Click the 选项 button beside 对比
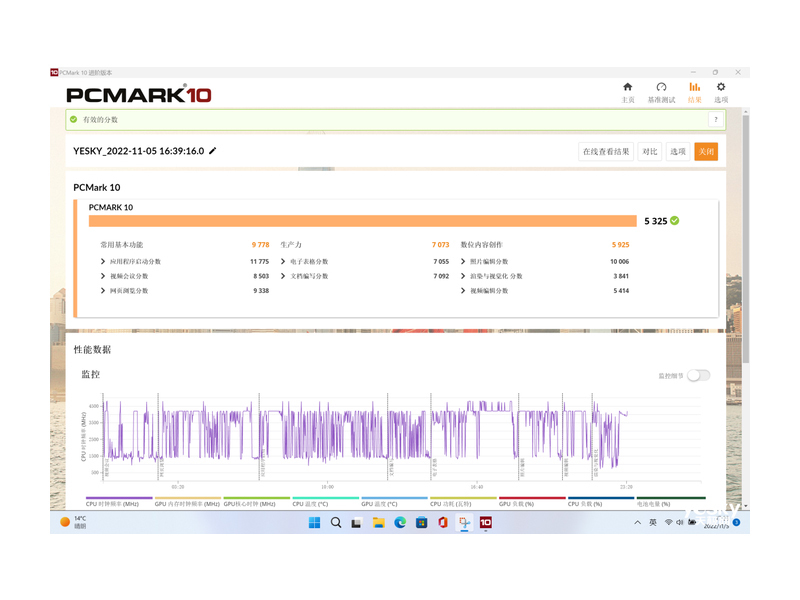Image resolution: width=800 pixels, height=600 pixels. pos(678,152)
